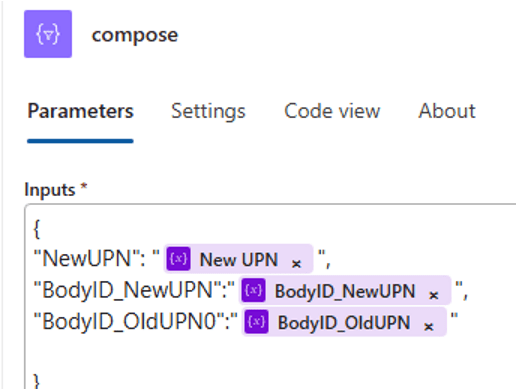The image size is (516, 389).
Task: Click the BodyID_NewUPN variable icon
Action: coord(253,290)
